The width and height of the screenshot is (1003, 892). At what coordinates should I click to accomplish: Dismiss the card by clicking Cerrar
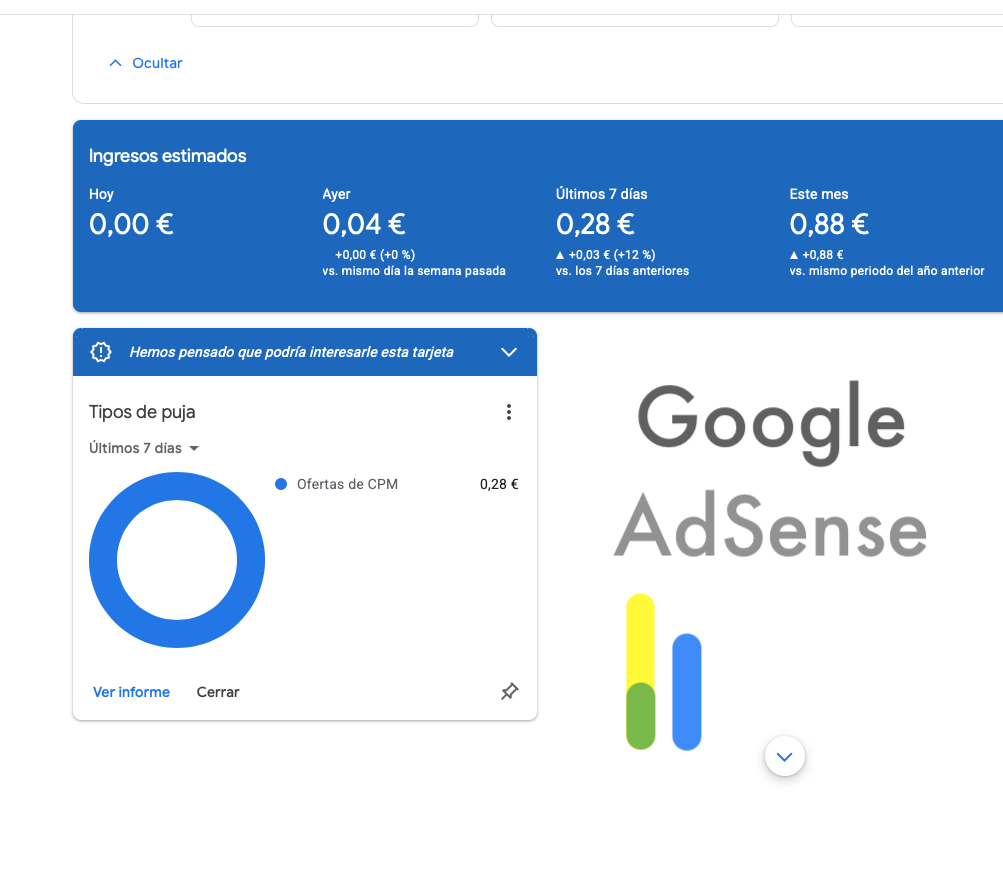tap(217, 691)
